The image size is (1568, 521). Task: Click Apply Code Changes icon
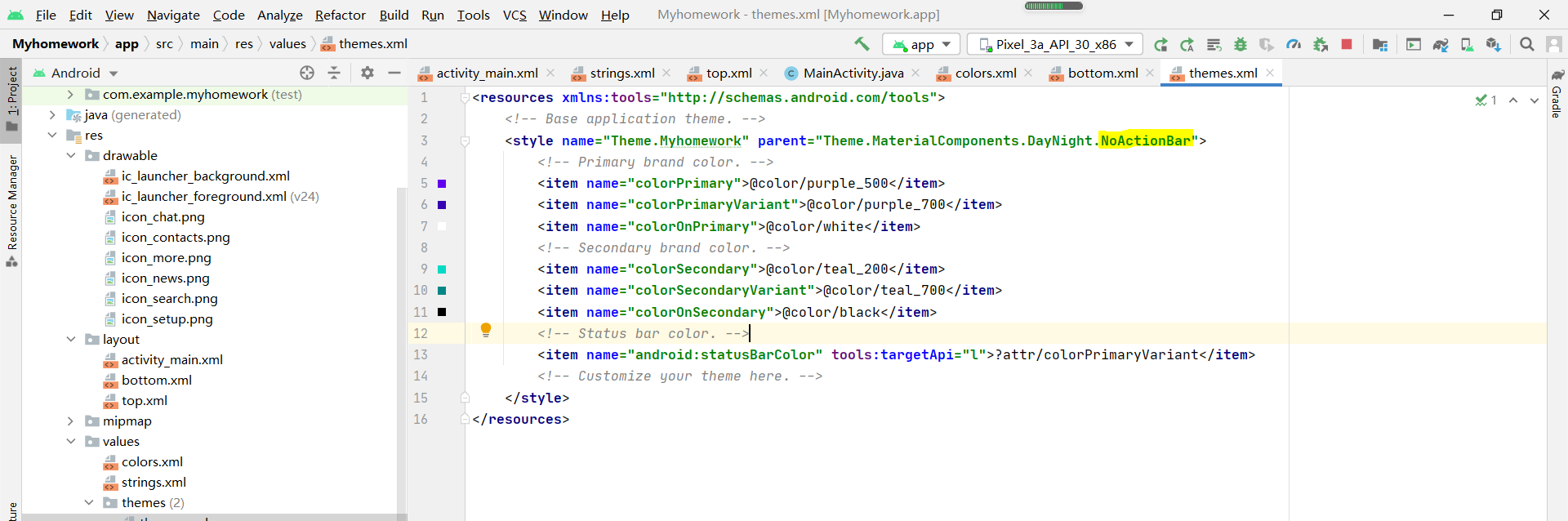click(1214, 44)
